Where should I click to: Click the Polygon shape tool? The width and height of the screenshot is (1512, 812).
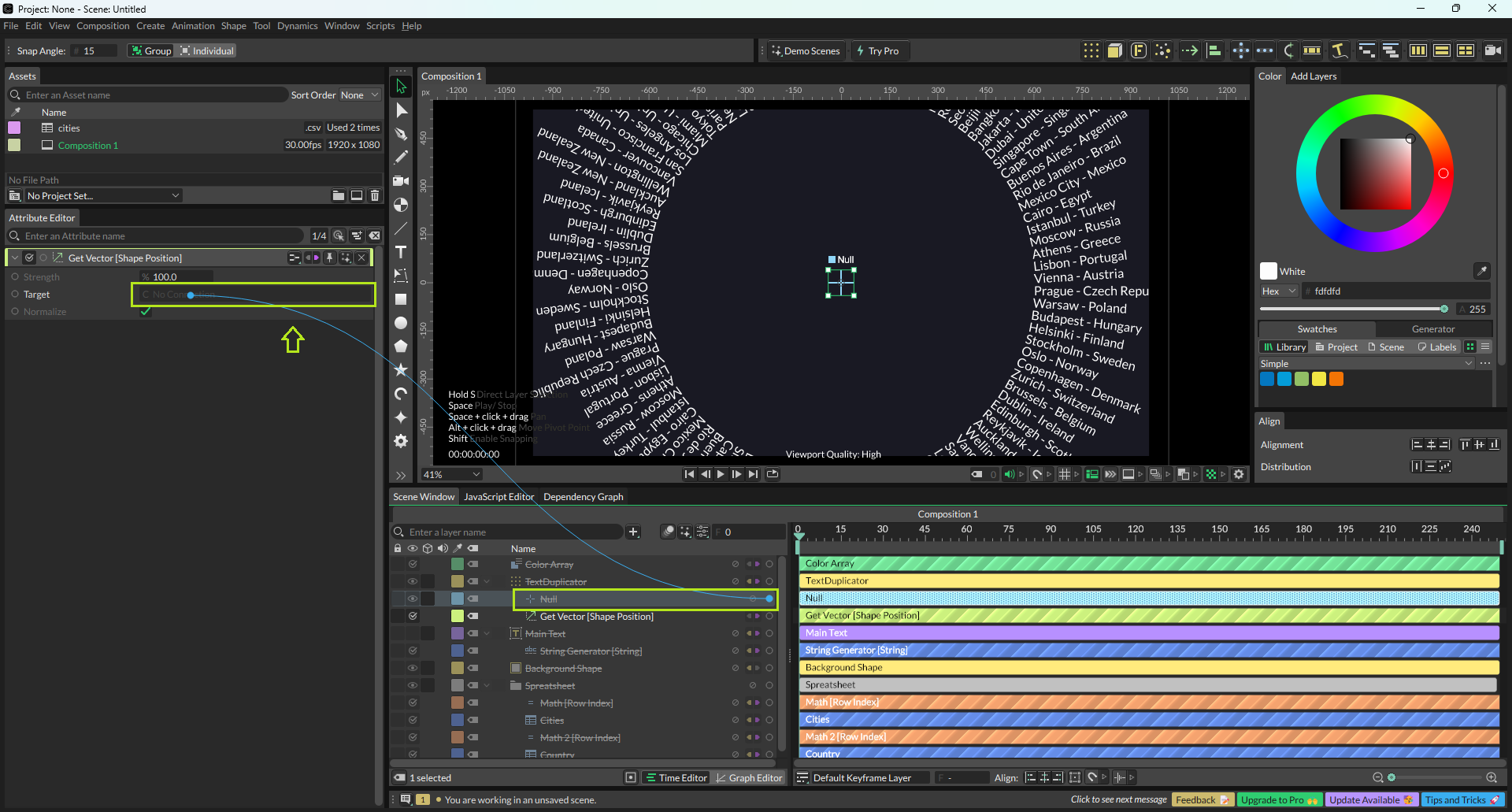click(x=401, y=347)
